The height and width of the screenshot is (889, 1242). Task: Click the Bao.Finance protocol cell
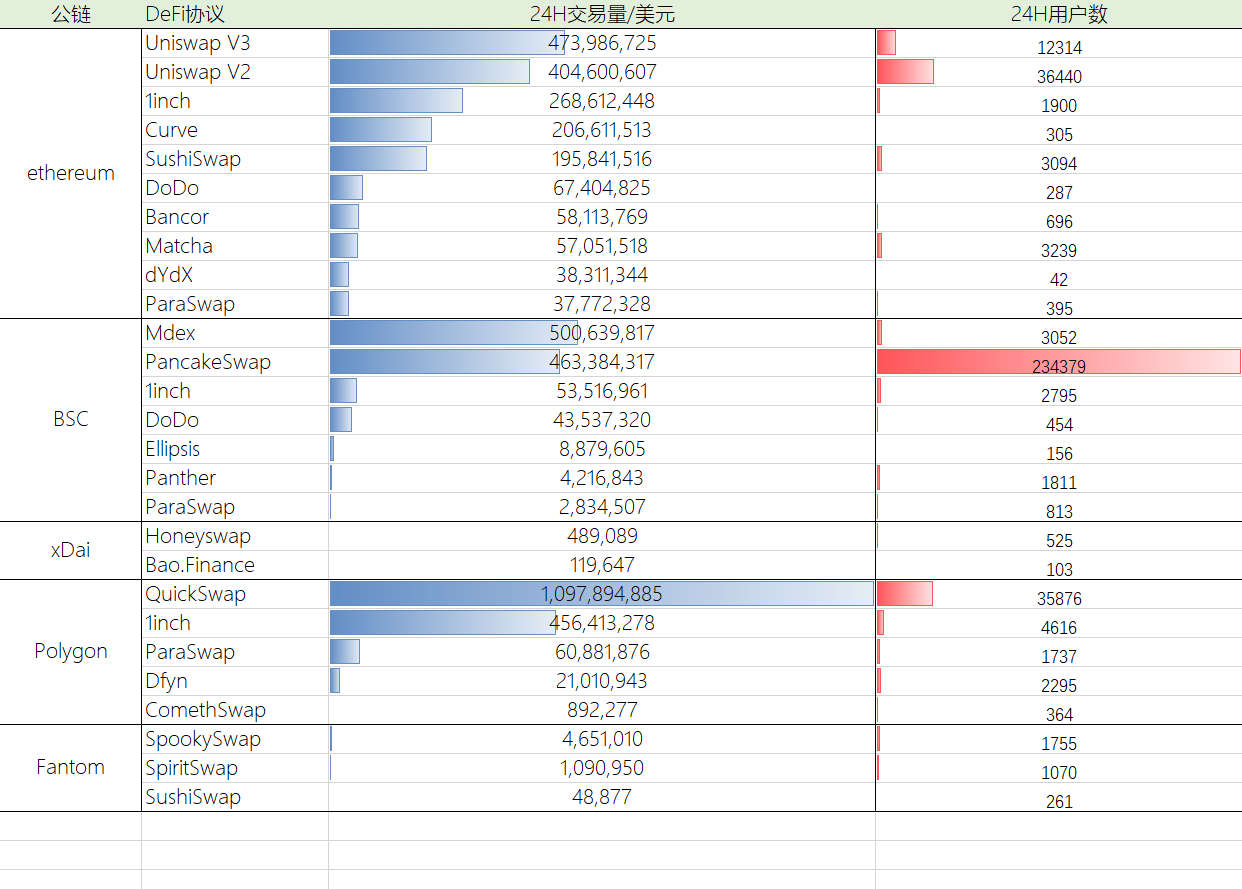point(235,565)
